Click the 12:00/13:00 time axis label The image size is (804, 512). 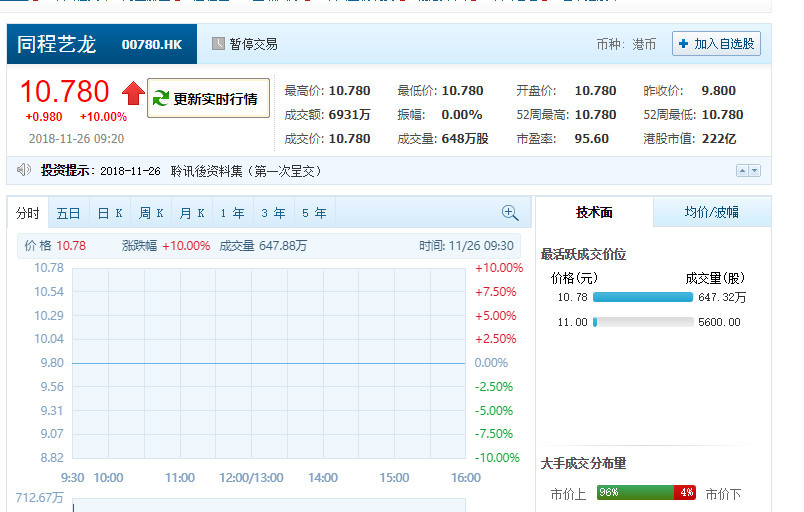[x=251, y=478]
